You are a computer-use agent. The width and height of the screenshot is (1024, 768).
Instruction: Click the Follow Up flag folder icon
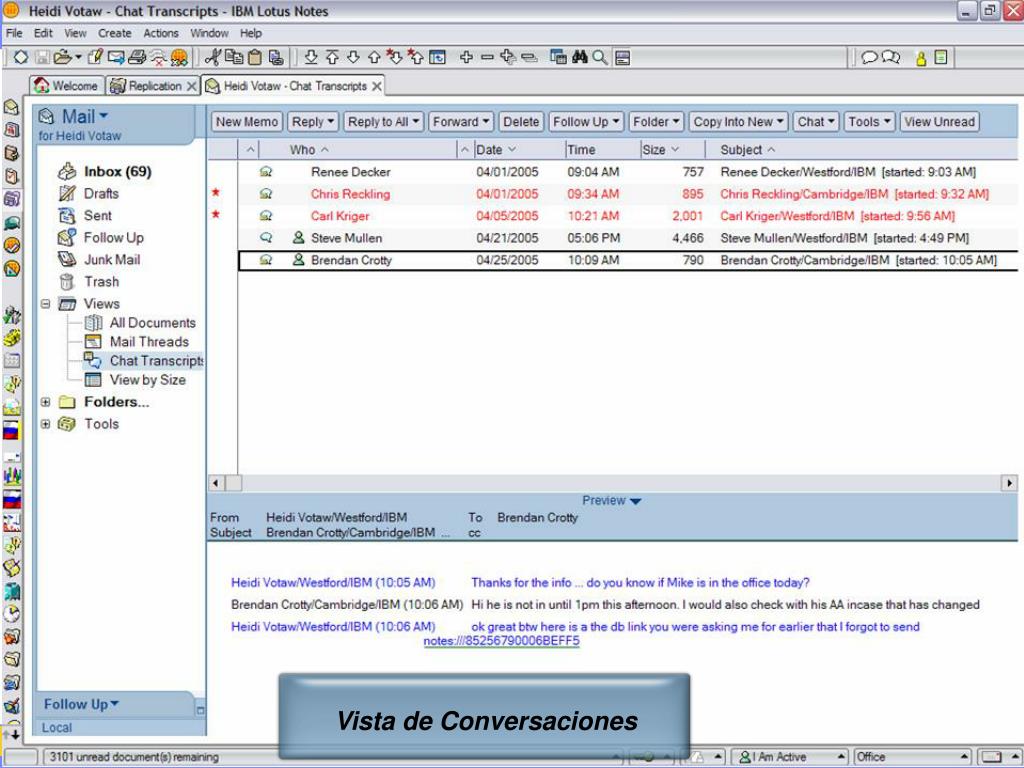pyautogui.click(x=67, y=238)
